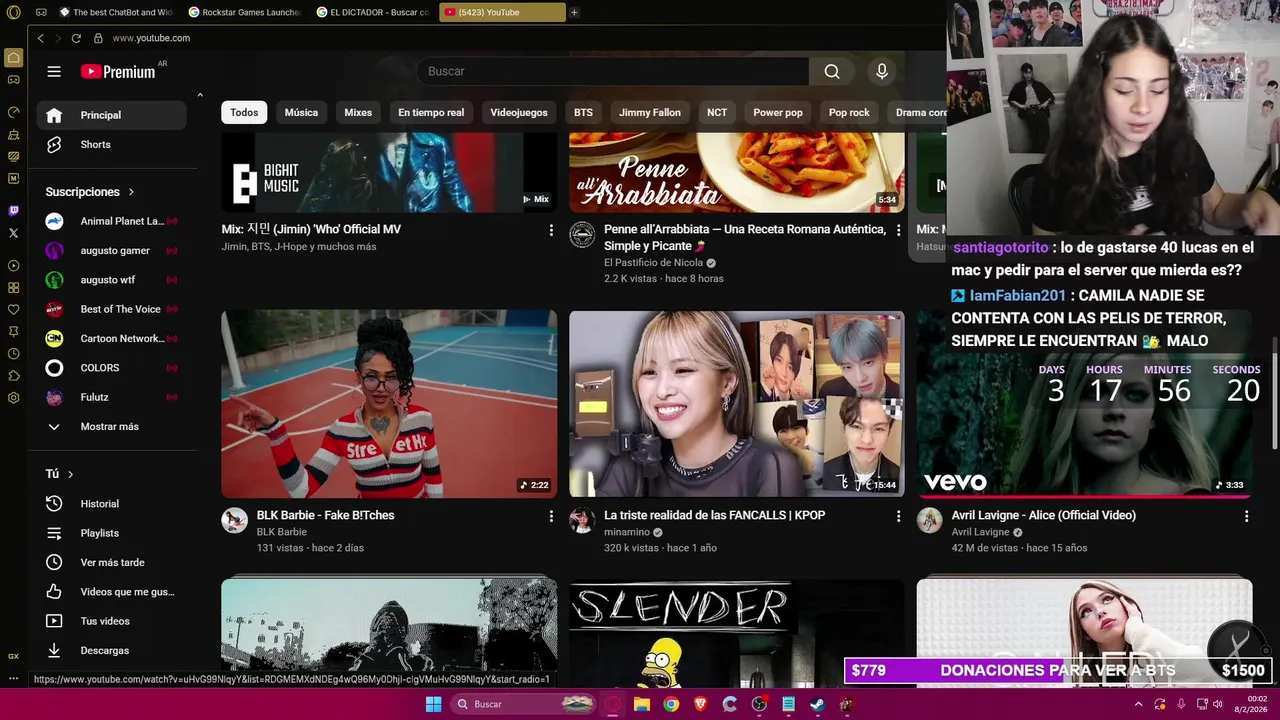This screenshot has height=720, width=1280.
Task: Open a new browser tab
Action: (x=574, y=12)
